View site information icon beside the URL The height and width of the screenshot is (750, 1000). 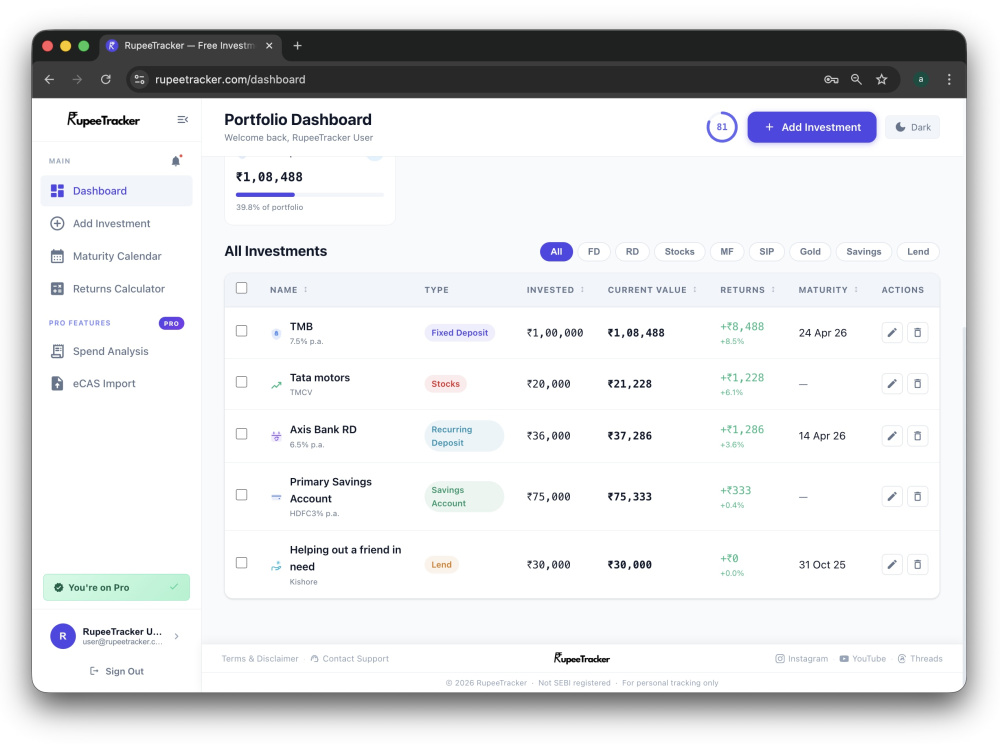pyautogui.click(x=140, y=79)
